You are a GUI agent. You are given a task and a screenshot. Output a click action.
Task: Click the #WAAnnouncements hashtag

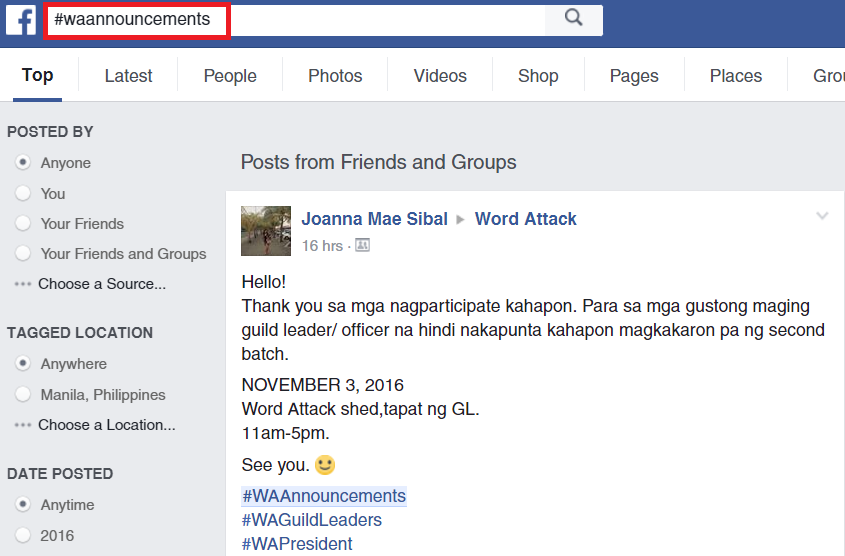click(x=324, y=496)
